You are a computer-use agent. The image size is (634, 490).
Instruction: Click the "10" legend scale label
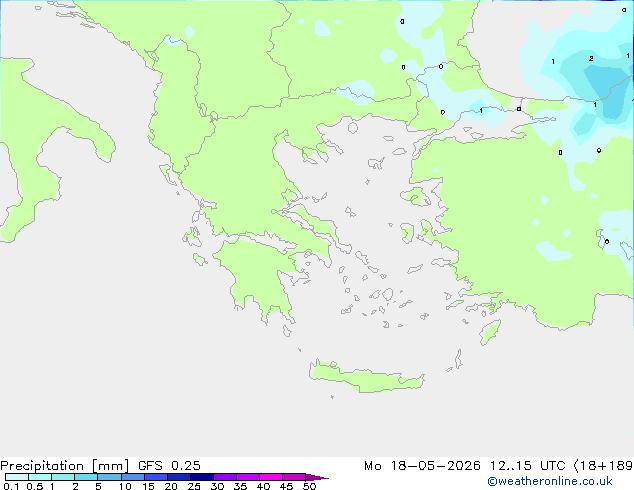(x=125, y=486)
